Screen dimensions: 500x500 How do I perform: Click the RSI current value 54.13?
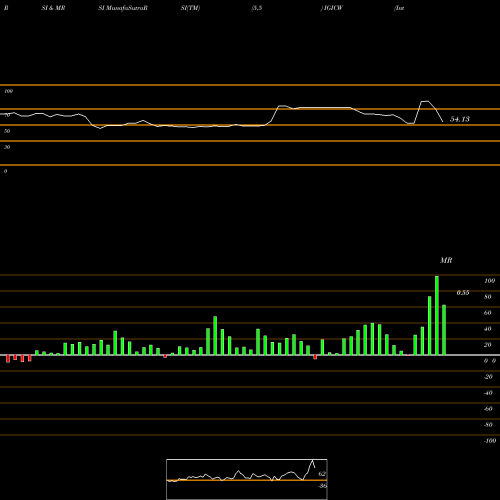[460, 119]
